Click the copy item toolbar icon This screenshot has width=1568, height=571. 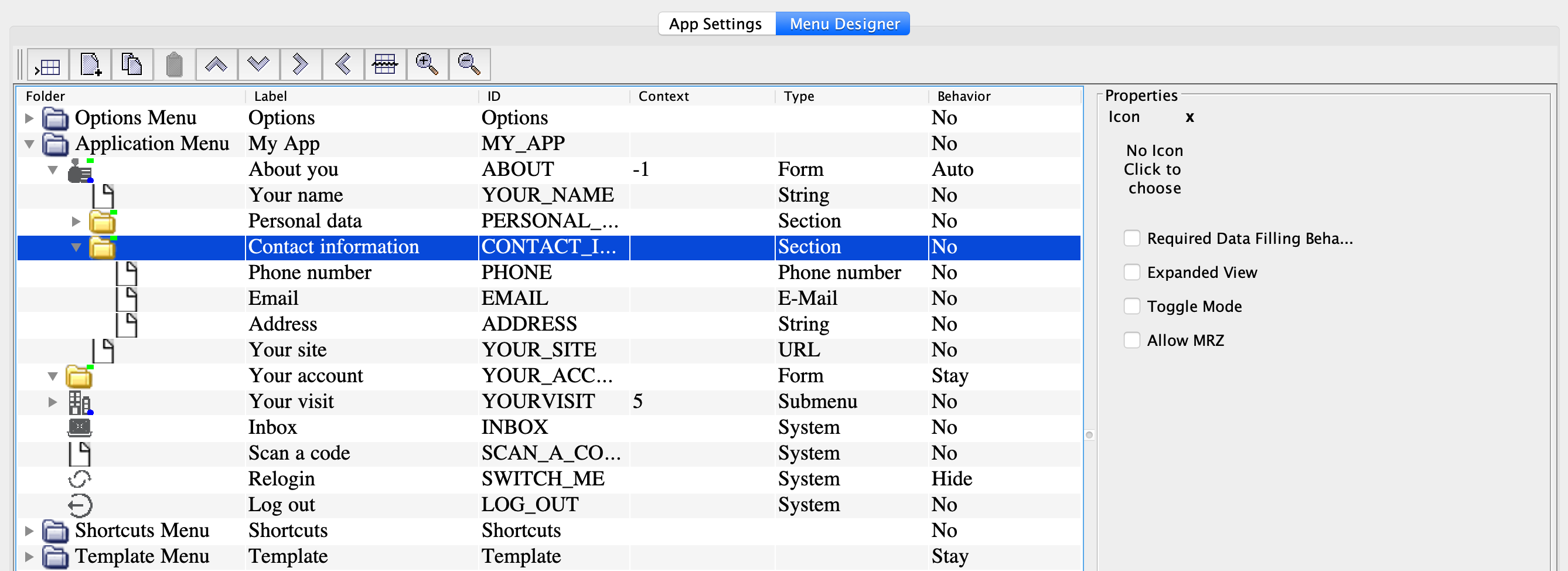(131, 64)
